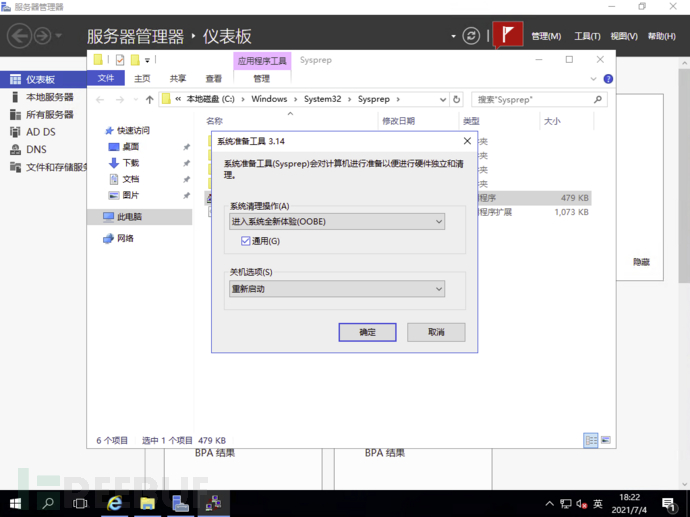The height and width of the screenshot is (517, 690).
Task: Select 此电脑 in navigation pane
Action: point(139,217)
